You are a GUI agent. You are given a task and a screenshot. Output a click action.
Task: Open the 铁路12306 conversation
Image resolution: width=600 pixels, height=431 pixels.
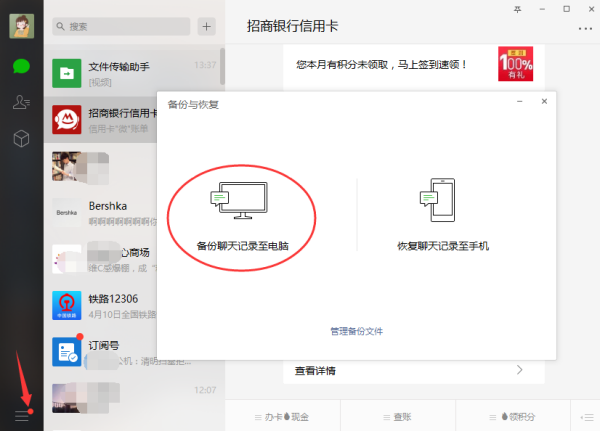[133, 303]
